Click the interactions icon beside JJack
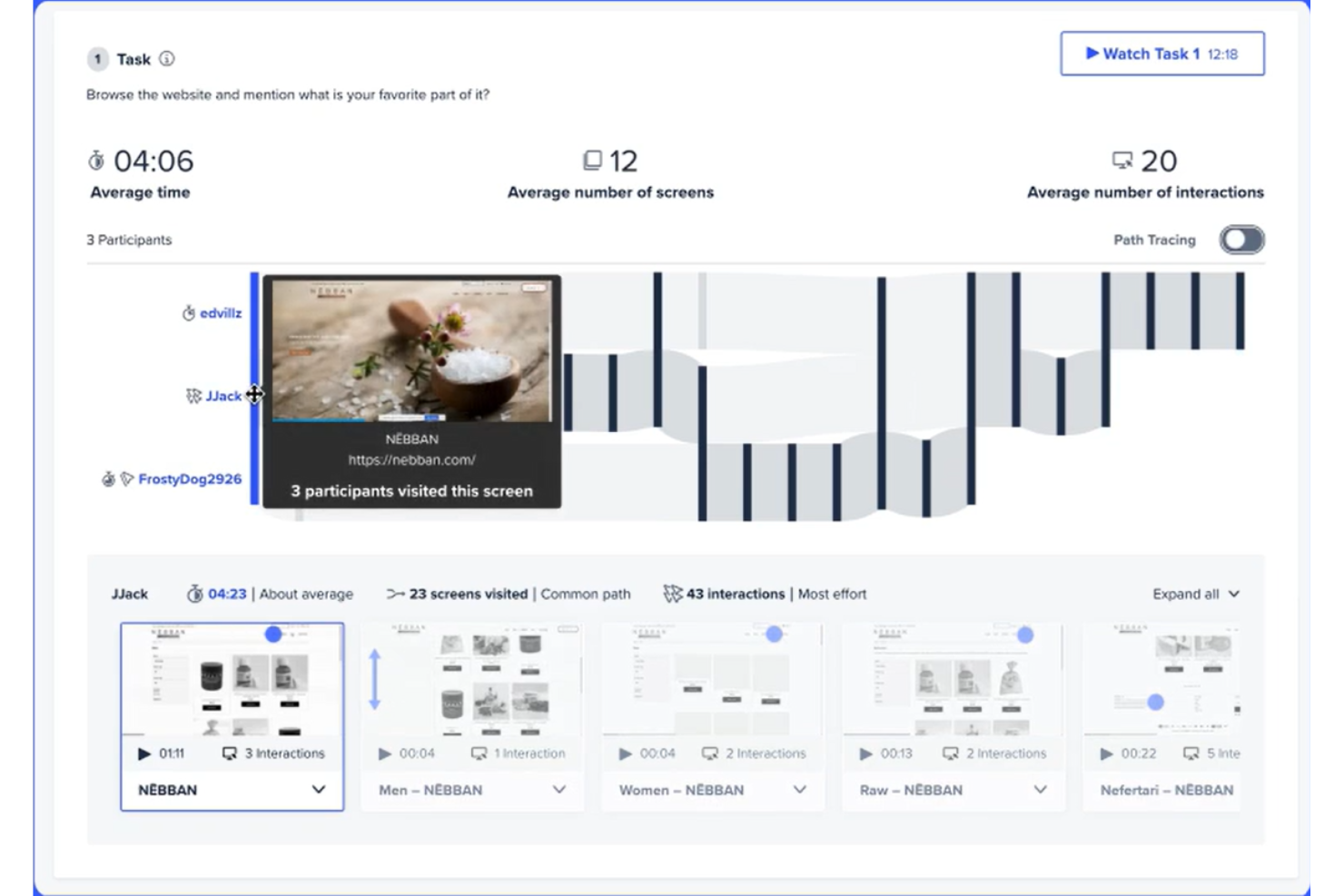The height and width of the screenshot is (896, 1344). [x=193, y=396]
